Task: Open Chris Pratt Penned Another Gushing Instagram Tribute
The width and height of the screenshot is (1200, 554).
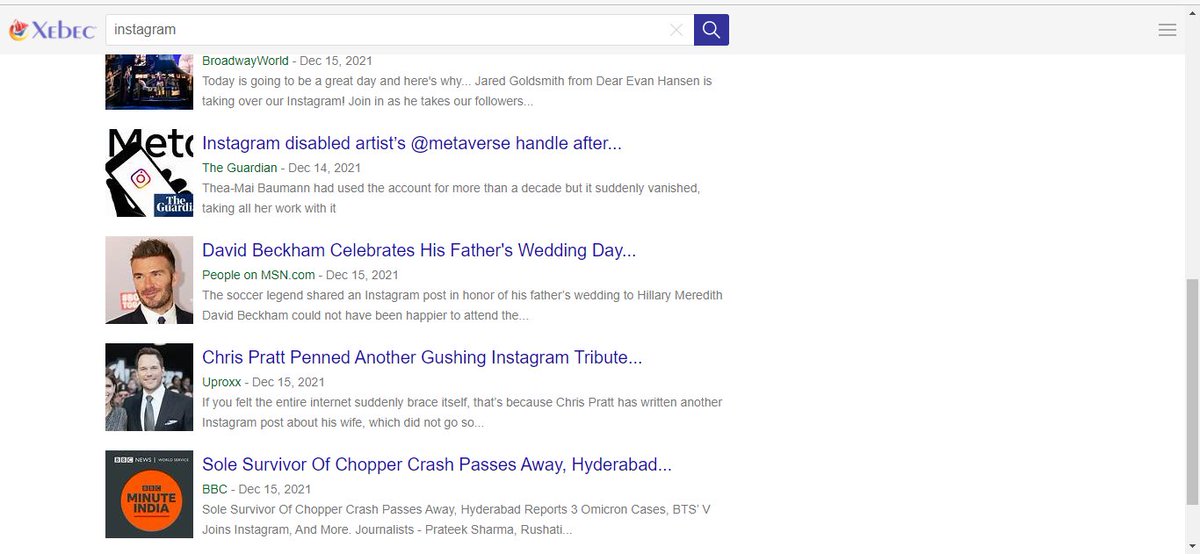Action: pos(422,357)
